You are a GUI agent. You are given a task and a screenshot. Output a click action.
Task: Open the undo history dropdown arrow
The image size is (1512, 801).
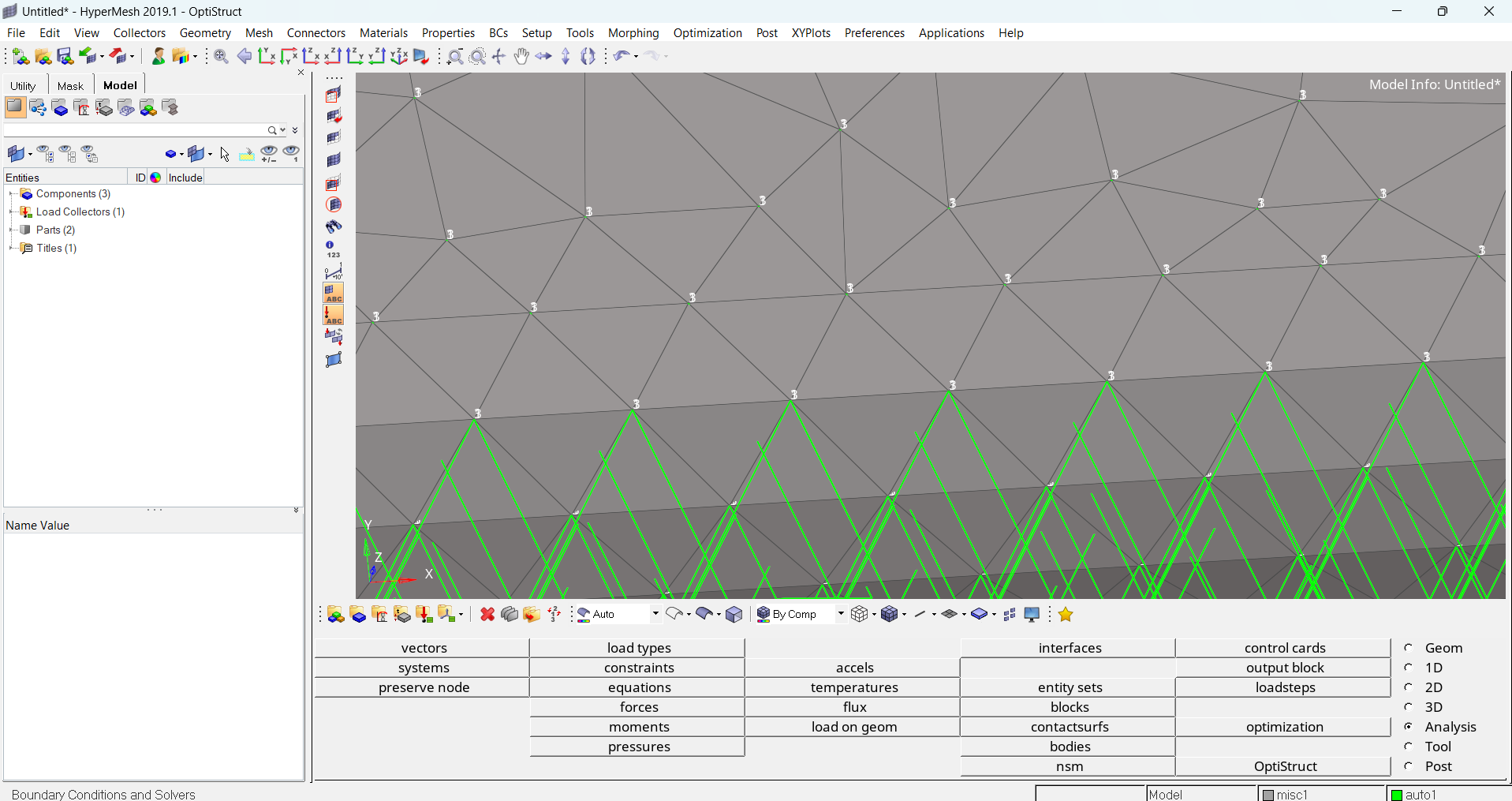coord(636,57)
